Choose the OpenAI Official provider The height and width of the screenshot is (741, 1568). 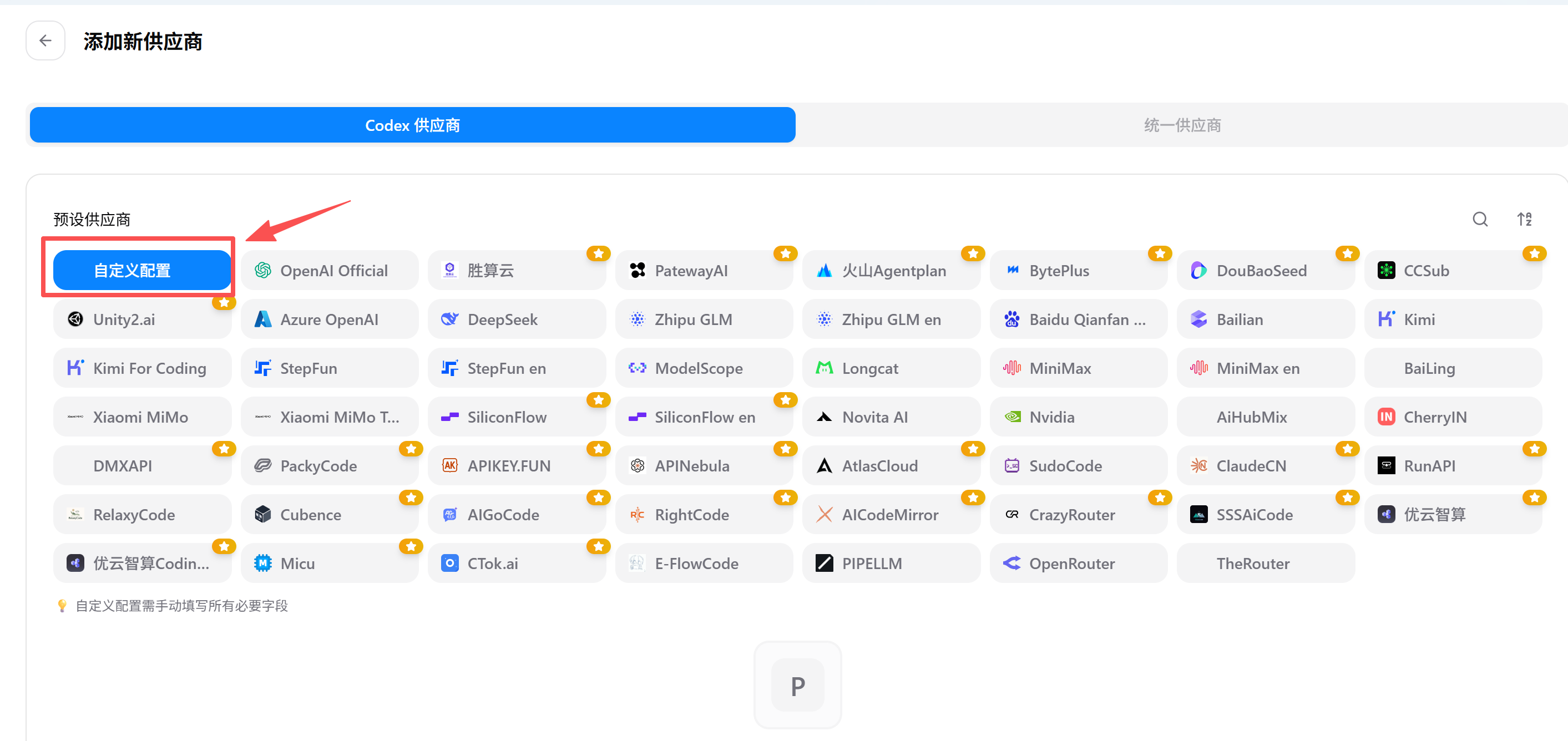pos(330,270)
